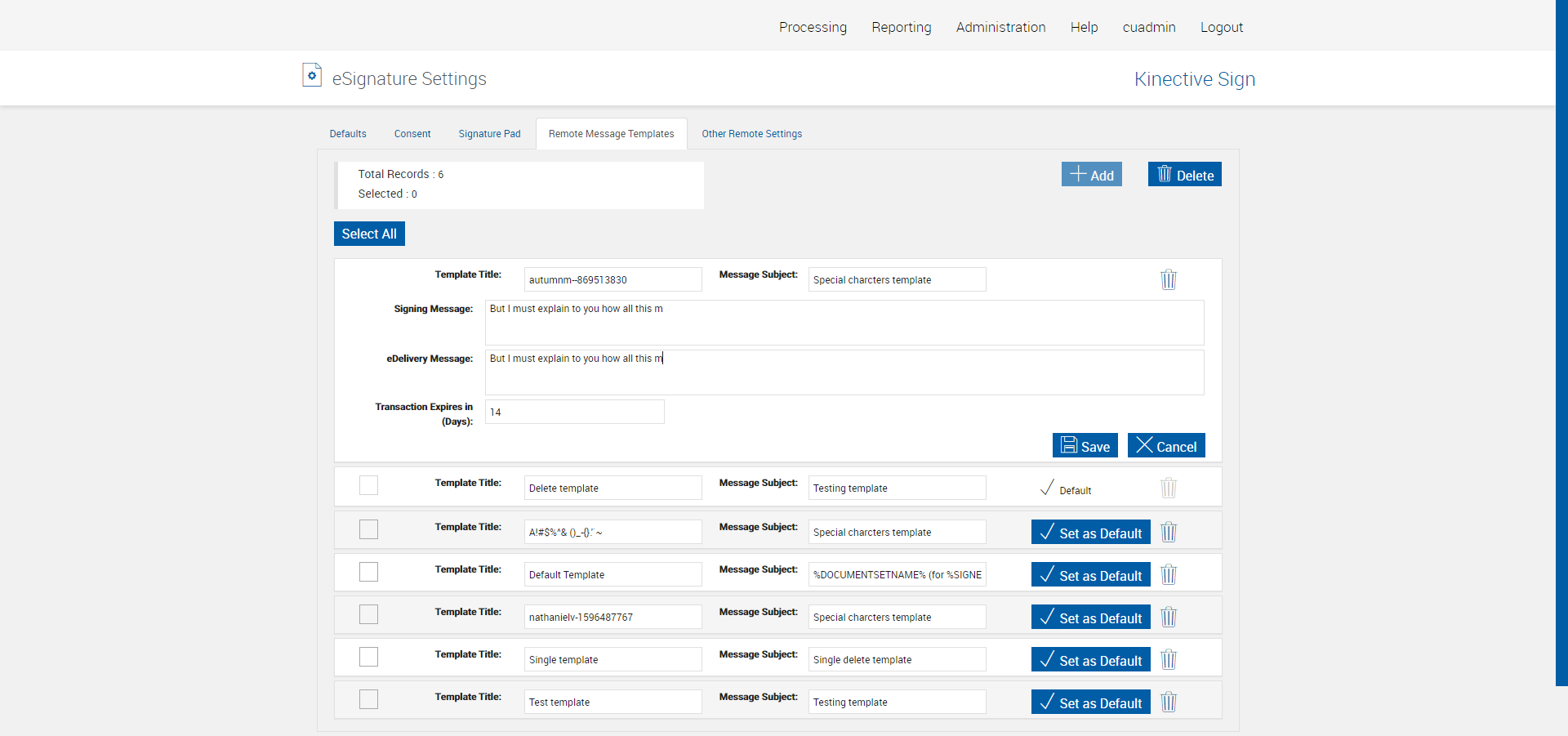This screenshot has height=736, width=1568.
Task: Check the Delete template row checkbox
Action: 368,485
